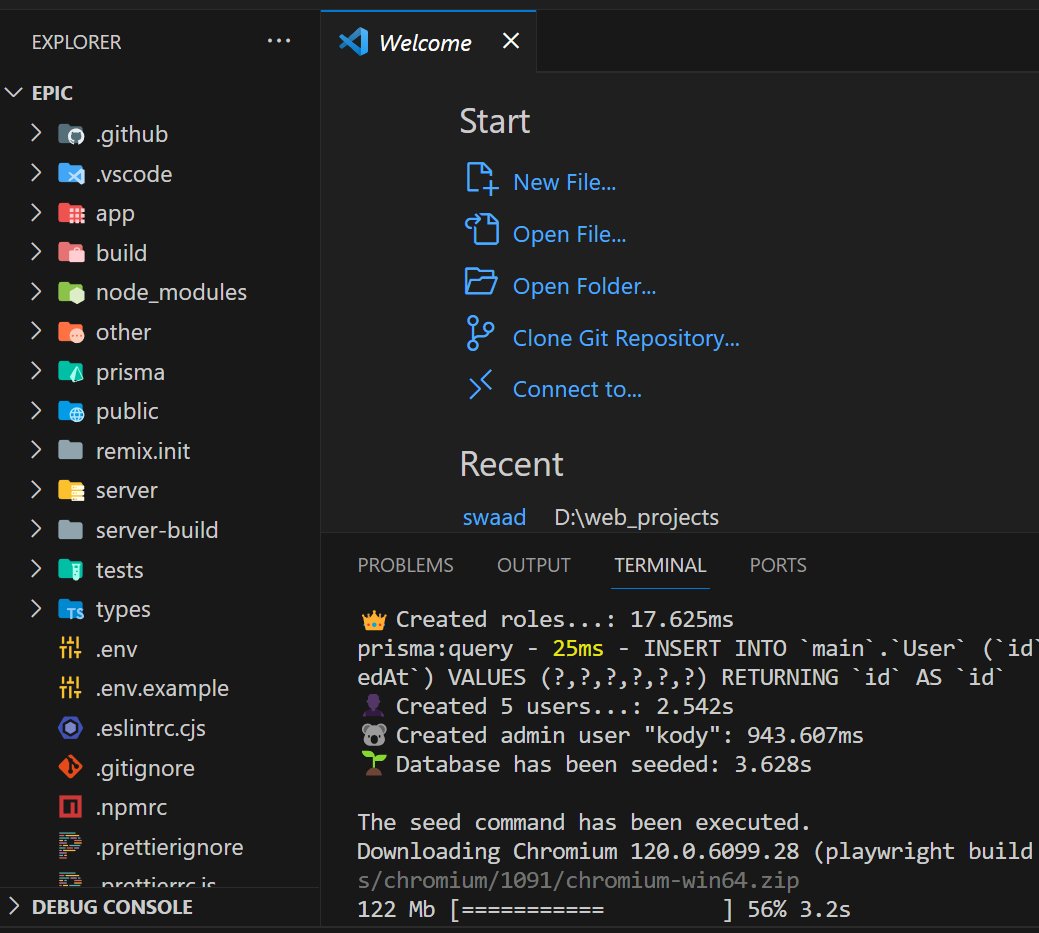Click the Chromium download progress bar

(592, 910)
